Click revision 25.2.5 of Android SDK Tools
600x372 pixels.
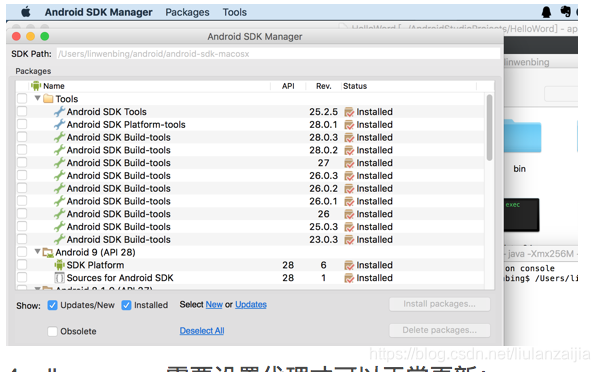[323, 112]
